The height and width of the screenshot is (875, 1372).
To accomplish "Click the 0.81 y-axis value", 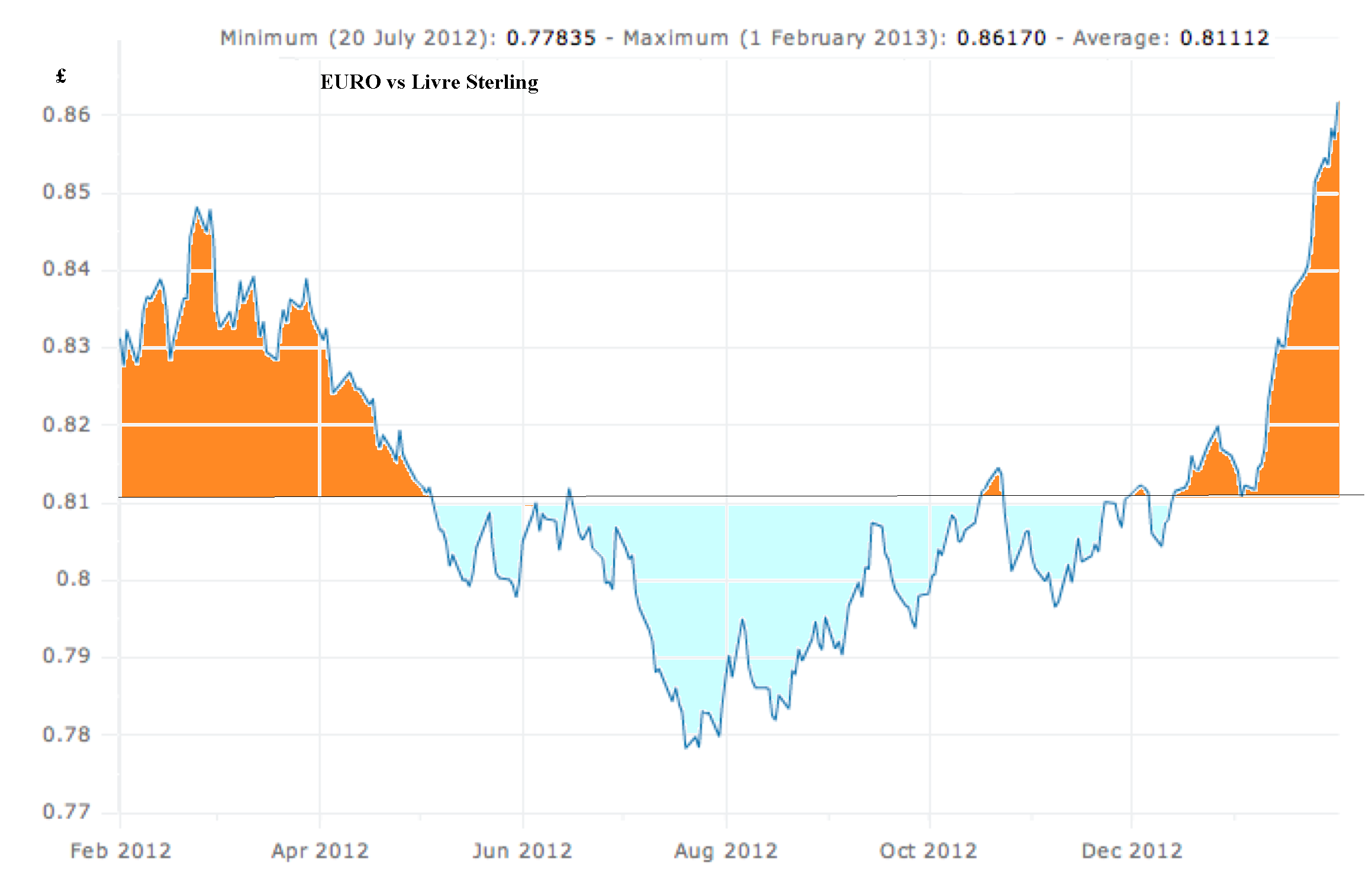I will 67,502.
